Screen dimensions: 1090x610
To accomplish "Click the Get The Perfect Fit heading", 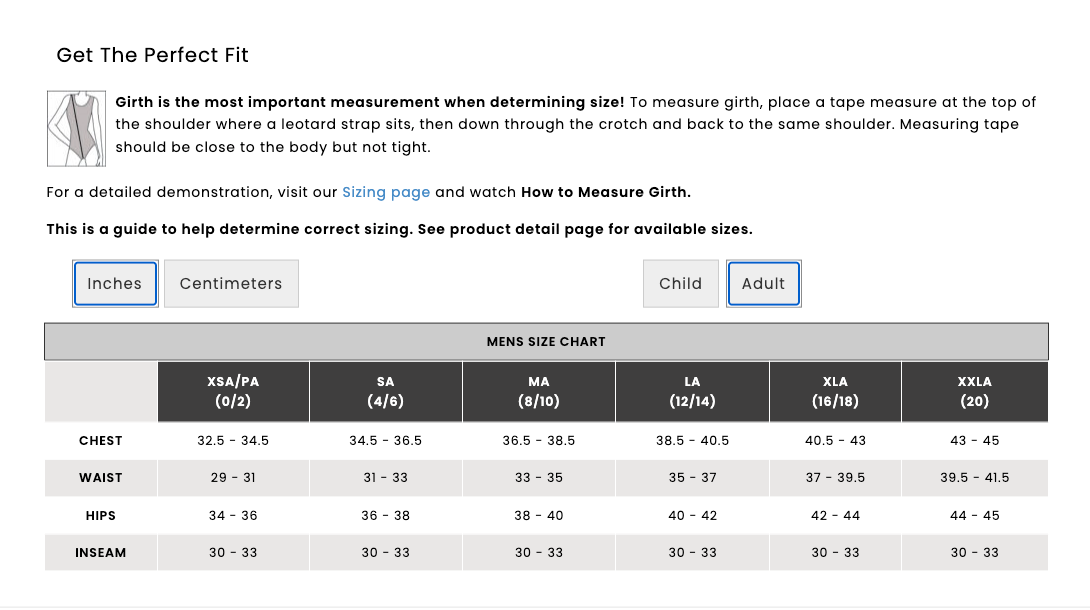I will click(152, 55).
